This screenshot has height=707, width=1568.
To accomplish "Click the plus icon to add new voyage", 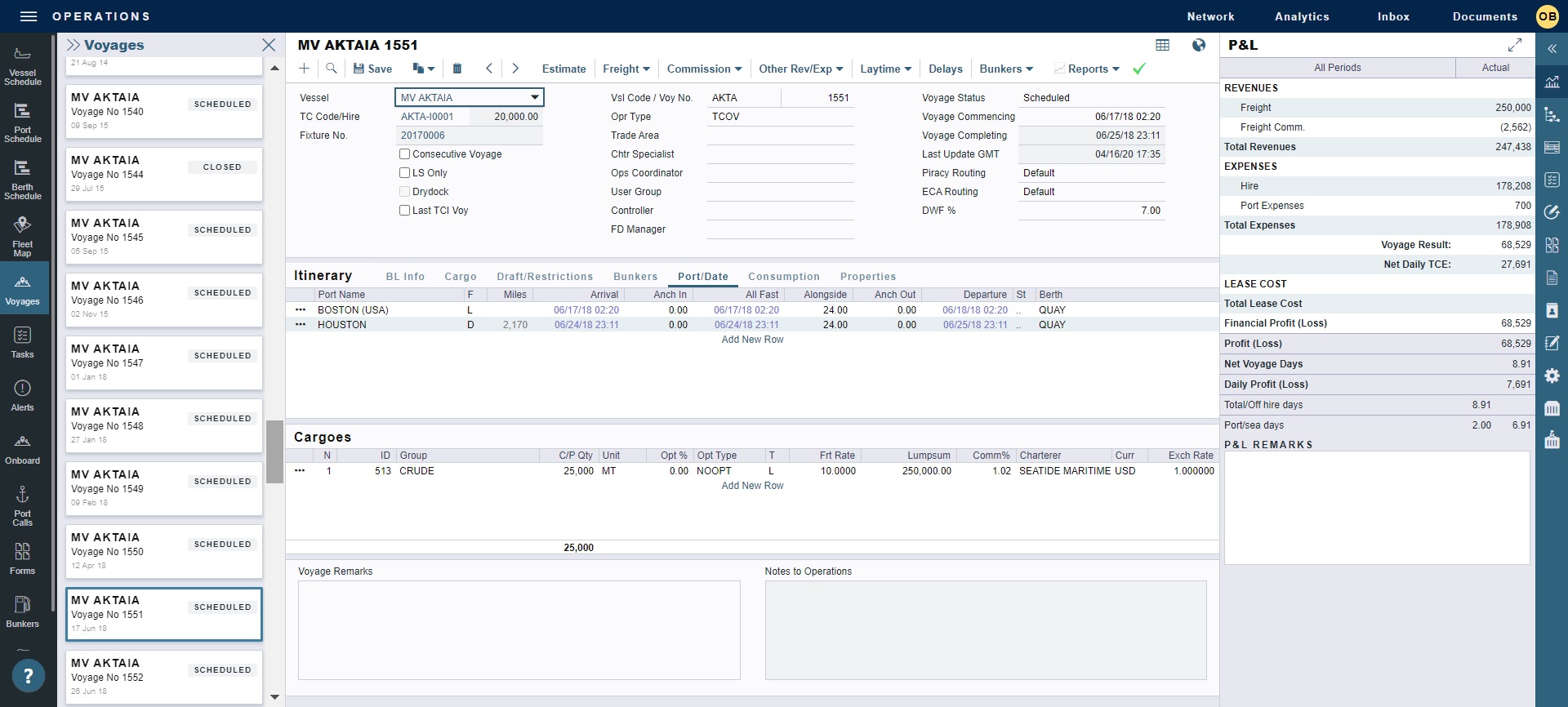I will click(x=305, y=69).
